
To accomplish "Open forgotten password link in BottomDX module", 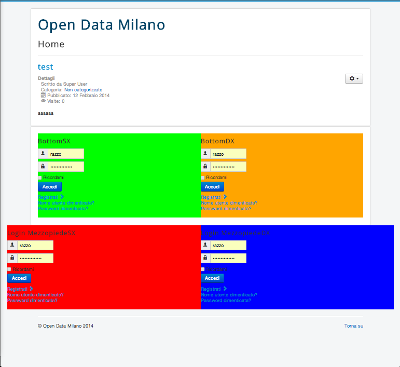I will (226, 208).
